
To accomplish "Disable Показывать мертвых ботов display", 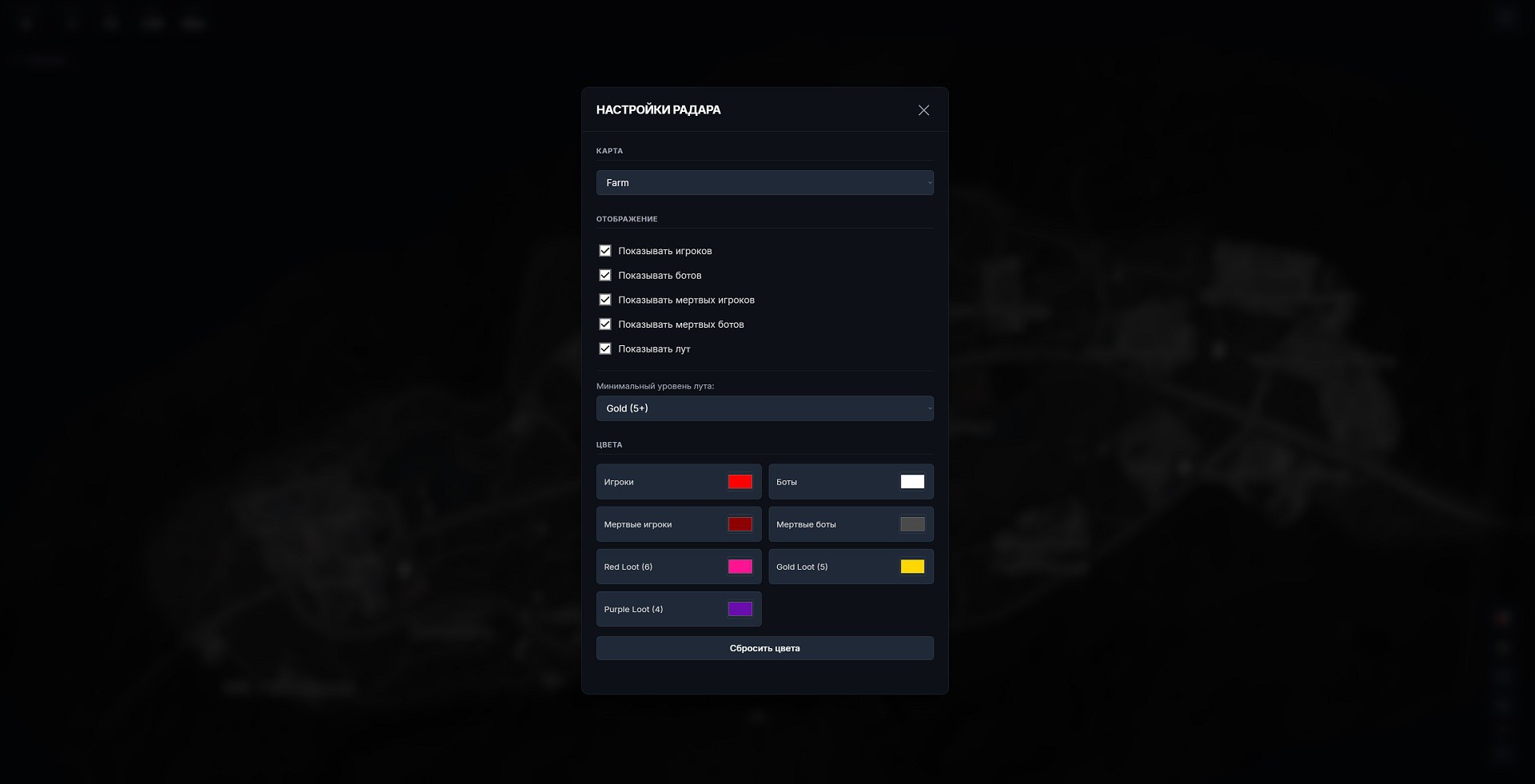I will click(x=605, y=324).
